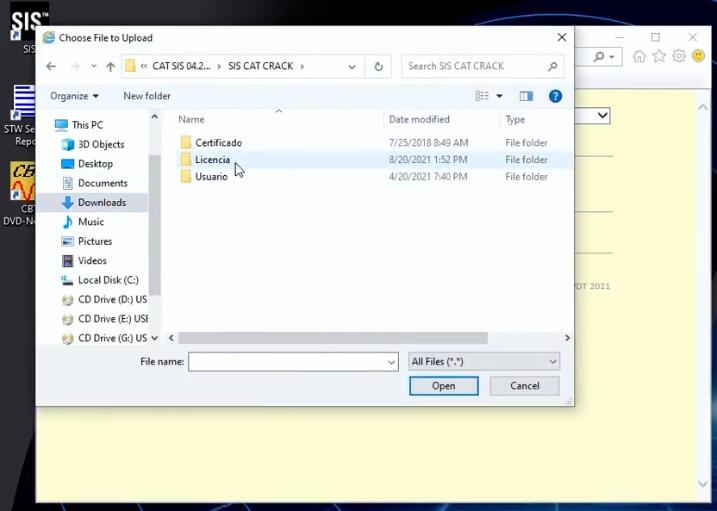Click the date 7/25/2018 8:49 AM
The width and height of the screenshot is (717, 511).
[x=428, y=143]
